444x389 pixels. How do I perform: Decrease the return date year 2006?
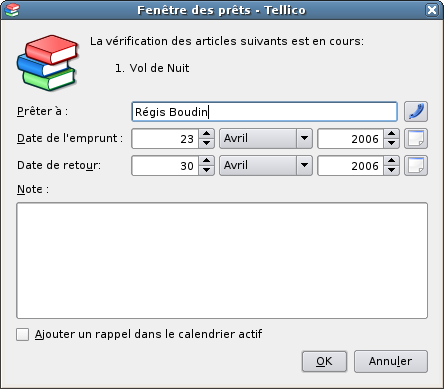click(x=391, y=170)
